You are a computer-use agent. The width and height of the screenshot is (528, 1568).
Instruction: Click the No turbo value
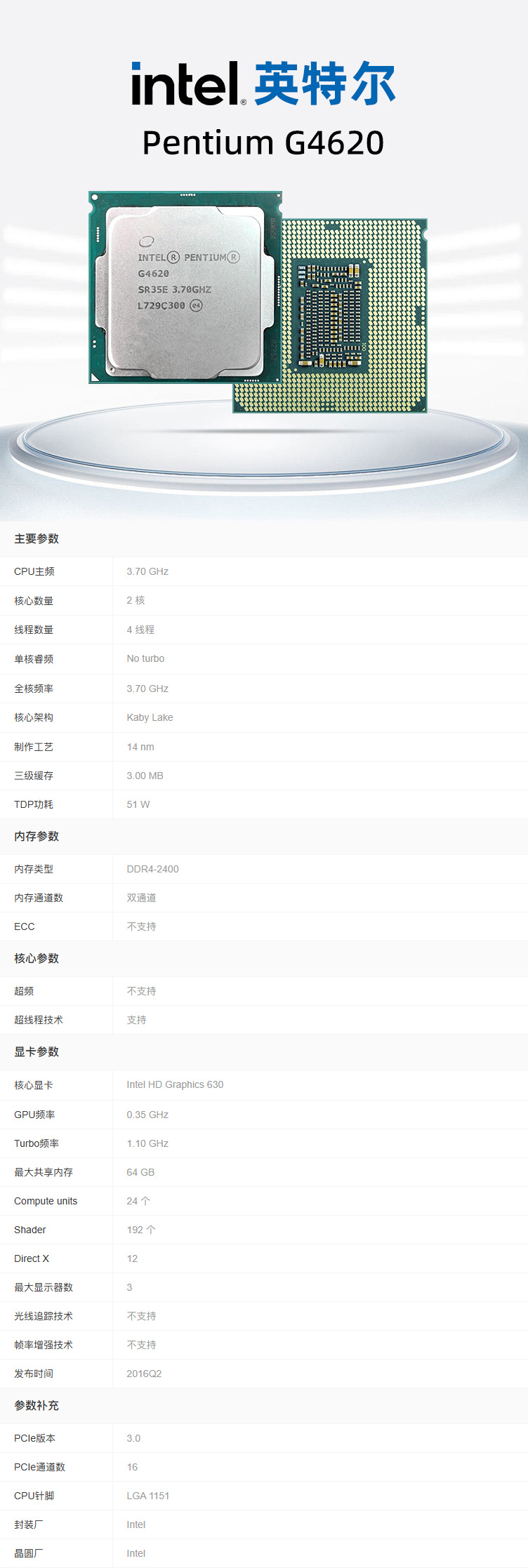(x=145, y=658)
